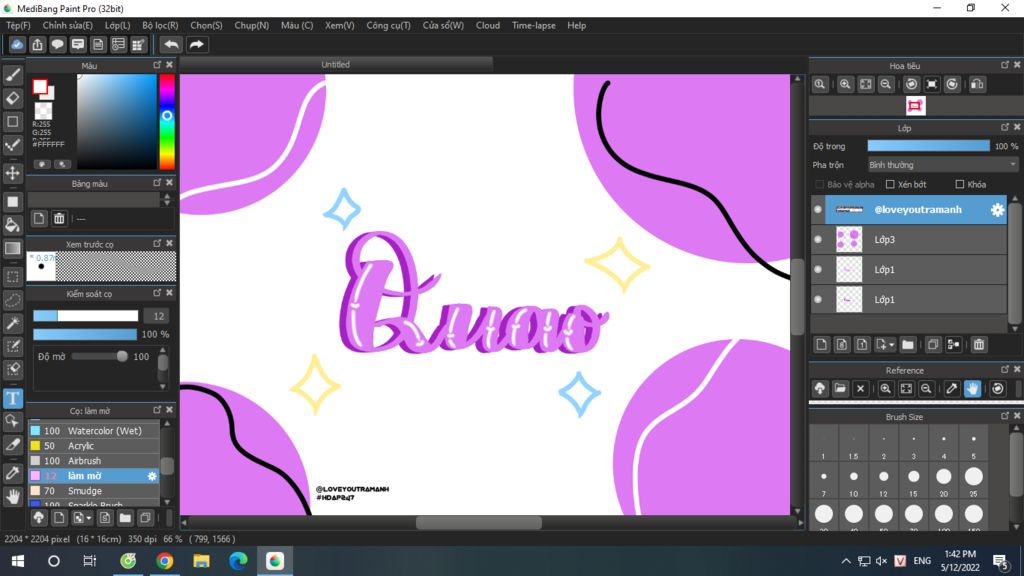1024x576 pixels.
Task: Select the Eyedropper tool
Action: coord(12,473)
